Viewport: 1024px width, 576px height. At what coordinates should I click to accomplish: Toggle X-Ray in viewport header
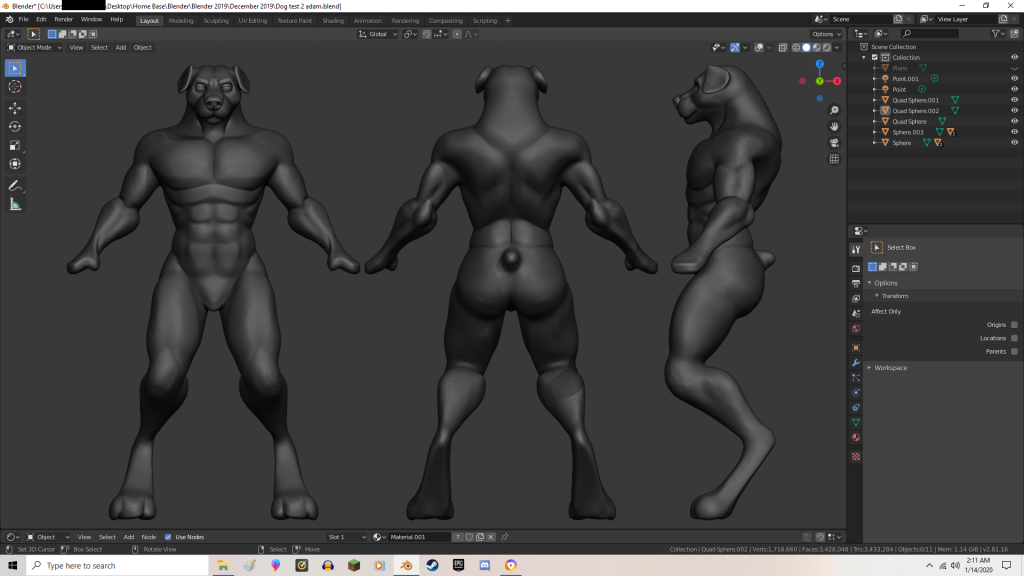click(x=782, y=48)
